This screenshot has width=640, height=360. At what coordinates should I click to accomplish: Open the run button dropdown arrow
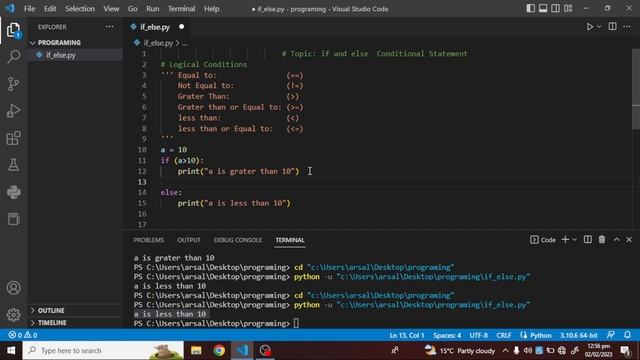pos(599,27)
